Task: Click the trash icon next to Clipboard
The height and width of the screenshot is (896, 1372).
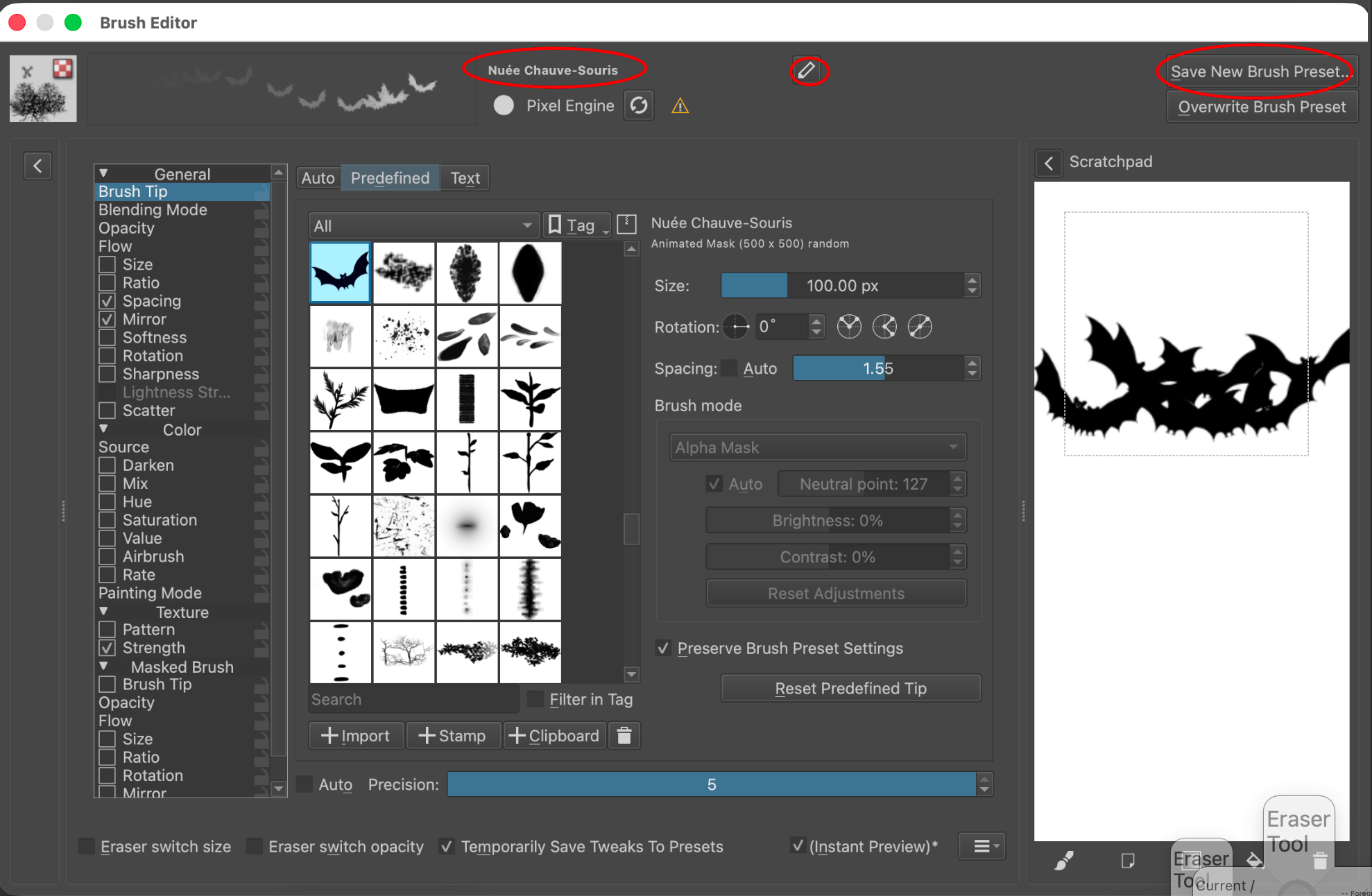Action: [x=624, y=736]
